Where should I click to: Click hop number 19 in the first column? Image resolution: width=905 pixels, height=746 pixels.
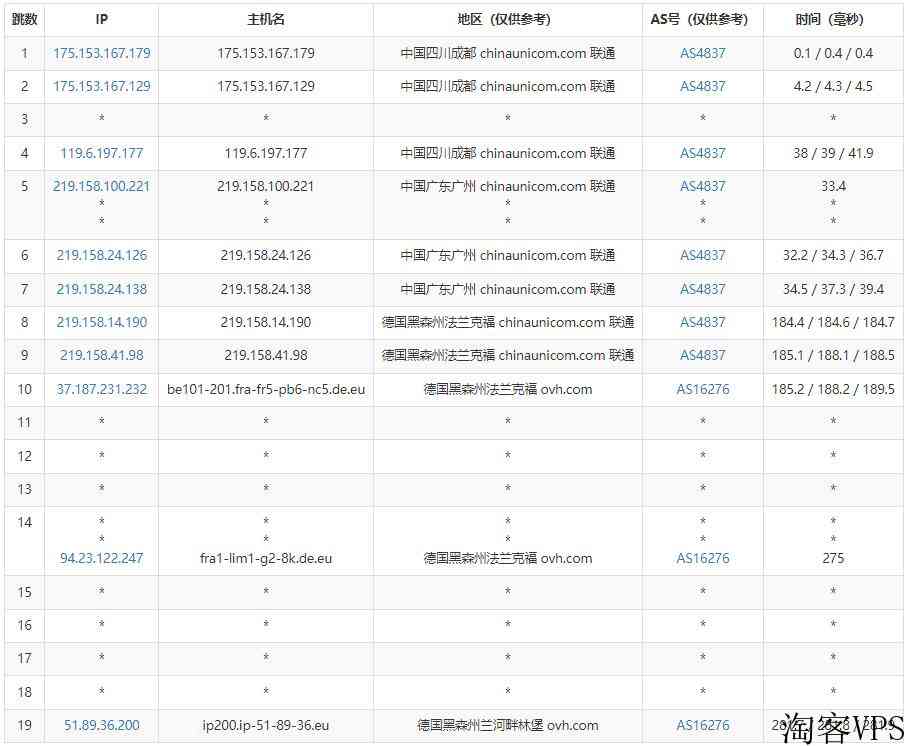(24, 725)
